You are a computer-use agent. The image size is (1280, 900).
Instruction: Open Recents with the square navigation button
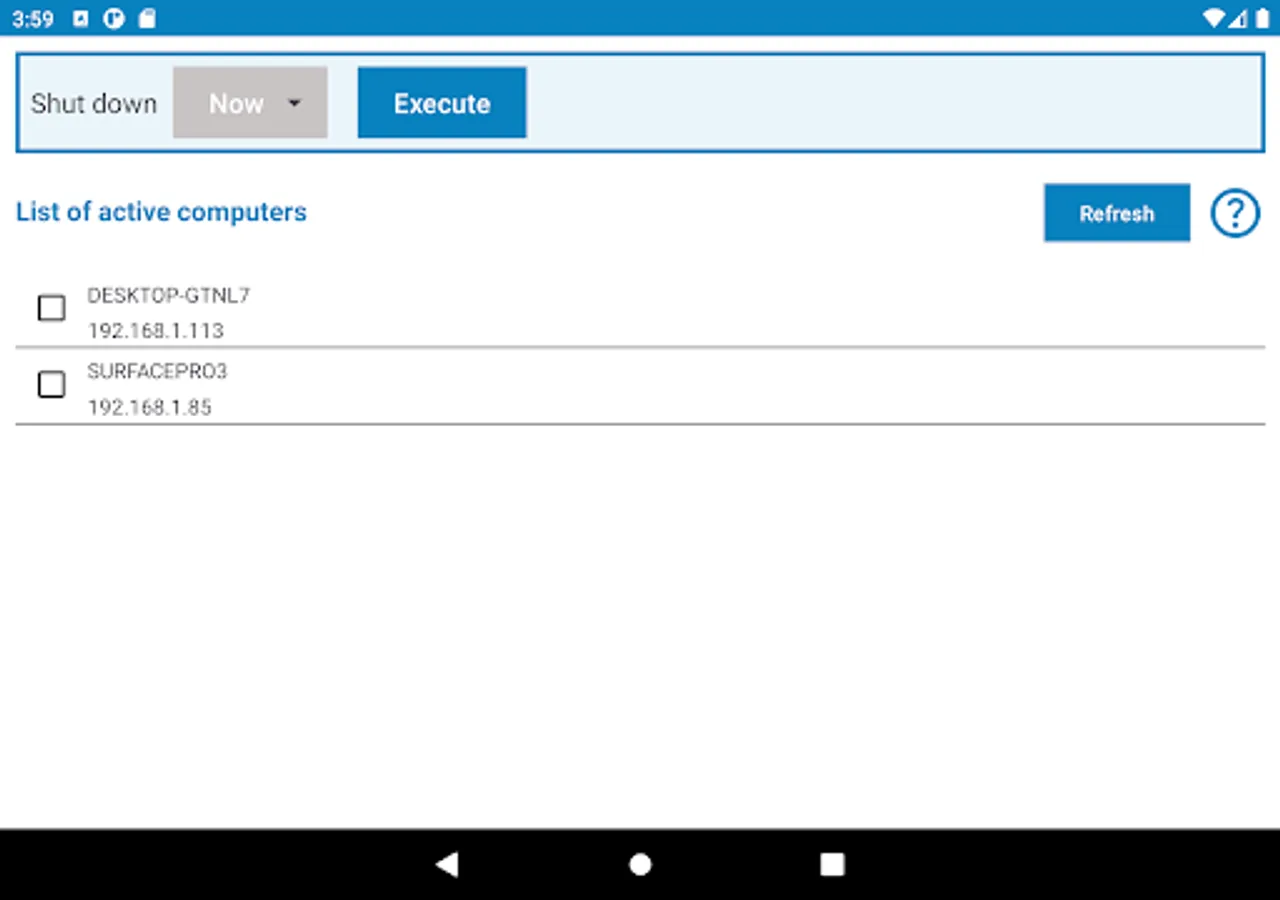click(831, 864)
